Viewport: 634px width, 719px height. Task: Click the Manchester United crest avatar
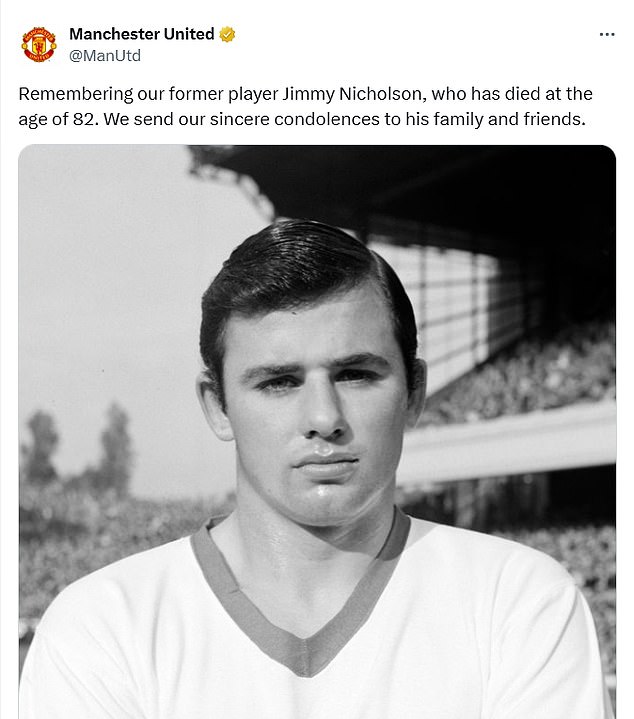click(x=39, y=43)
